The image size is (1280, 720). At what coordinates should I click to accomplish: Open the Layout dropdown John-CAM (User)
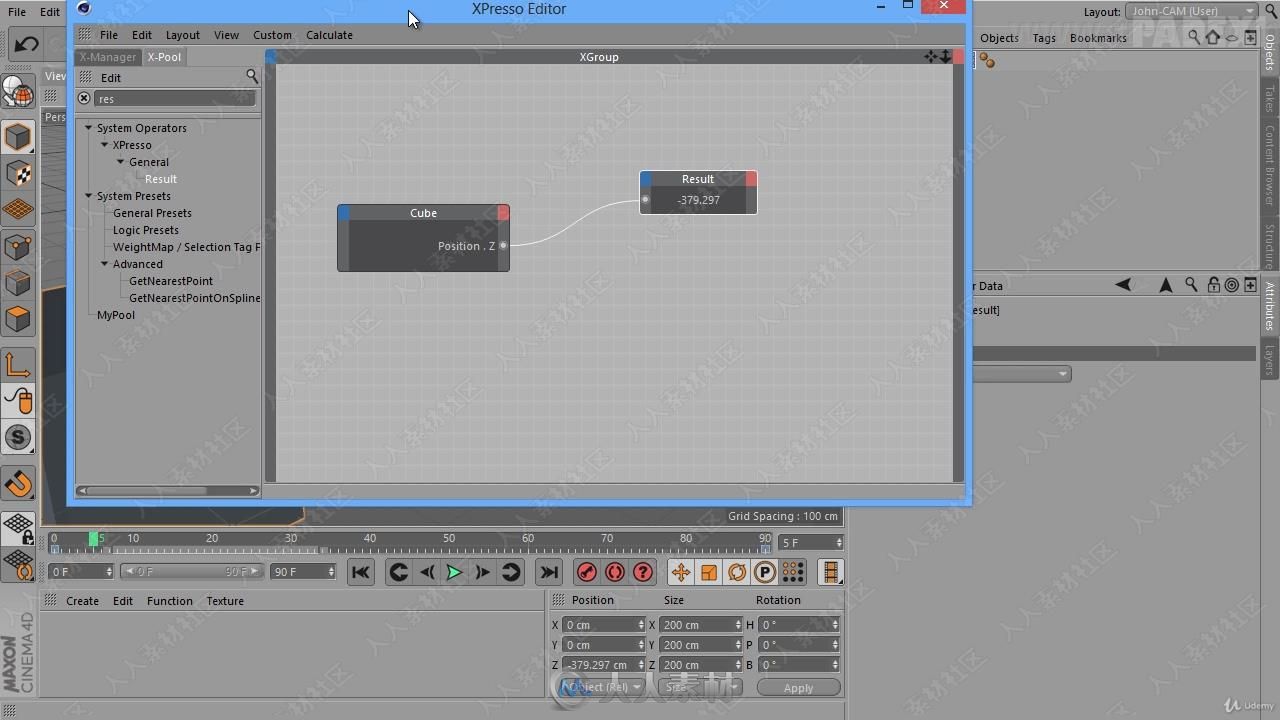coord(1192,11)
